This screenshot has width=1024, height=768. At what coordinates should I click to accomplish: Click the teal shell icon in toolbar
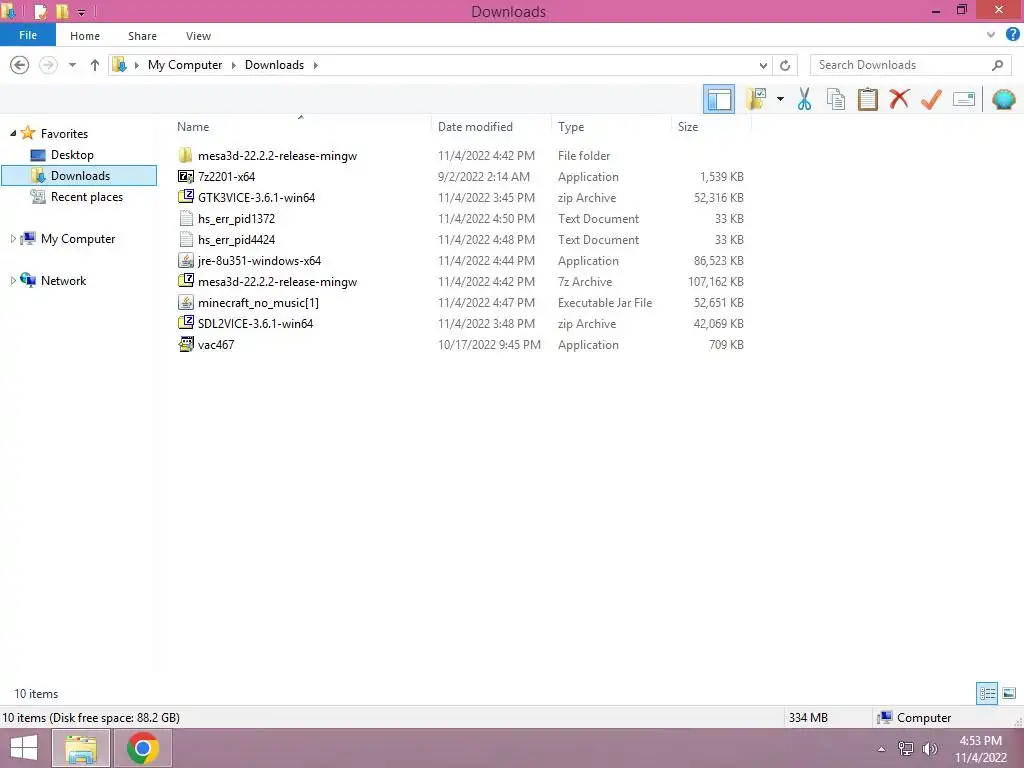pos(1004,99)
